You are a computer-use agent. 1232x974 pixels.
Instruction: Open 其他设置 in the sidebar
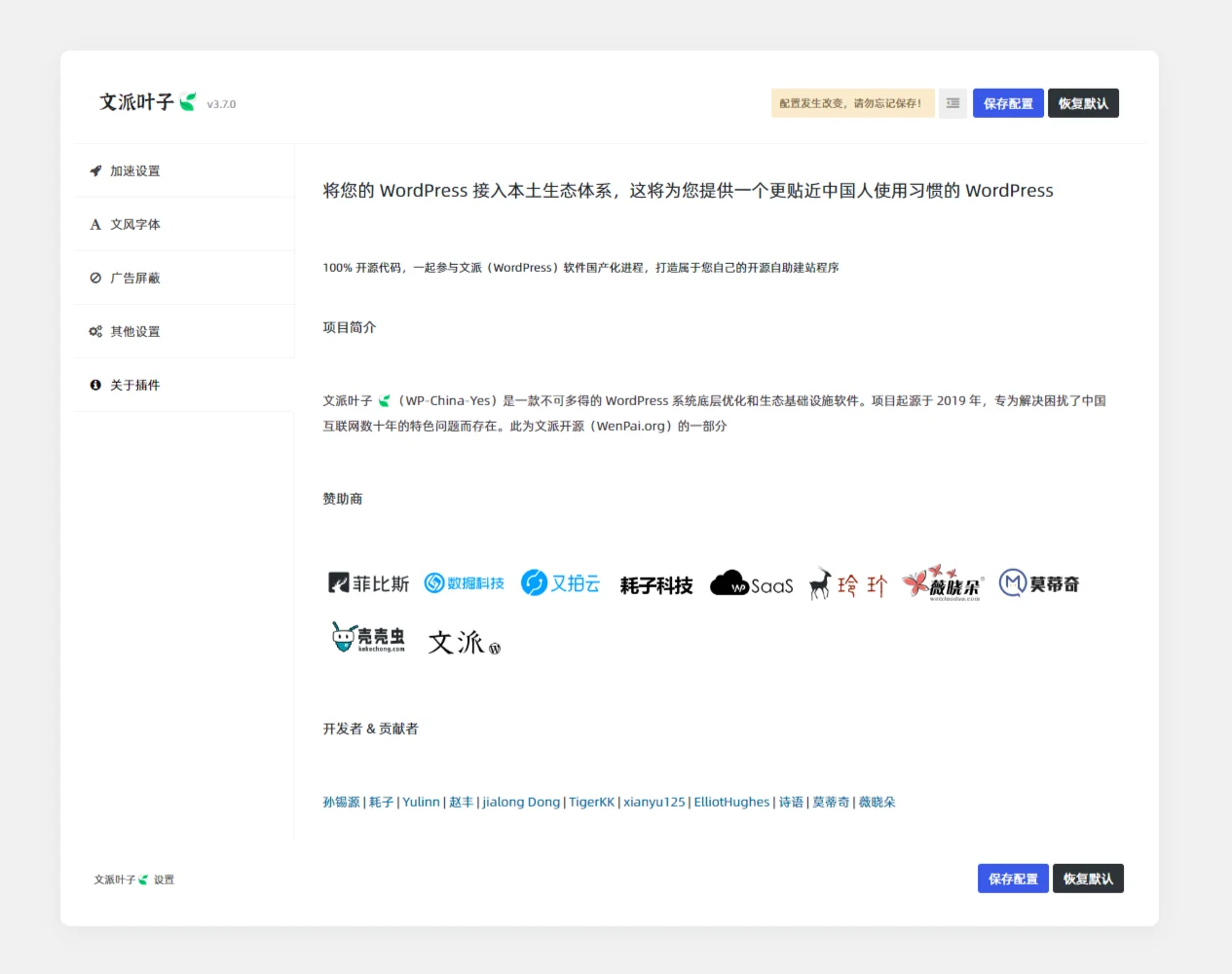pyautogui.click(x=134, y=332)
